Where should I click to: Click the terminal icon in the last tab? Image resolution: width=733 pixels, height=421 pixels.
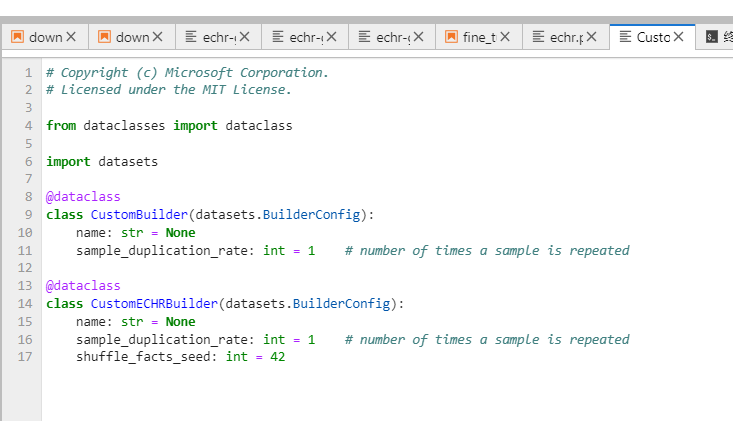click(711, 36)
